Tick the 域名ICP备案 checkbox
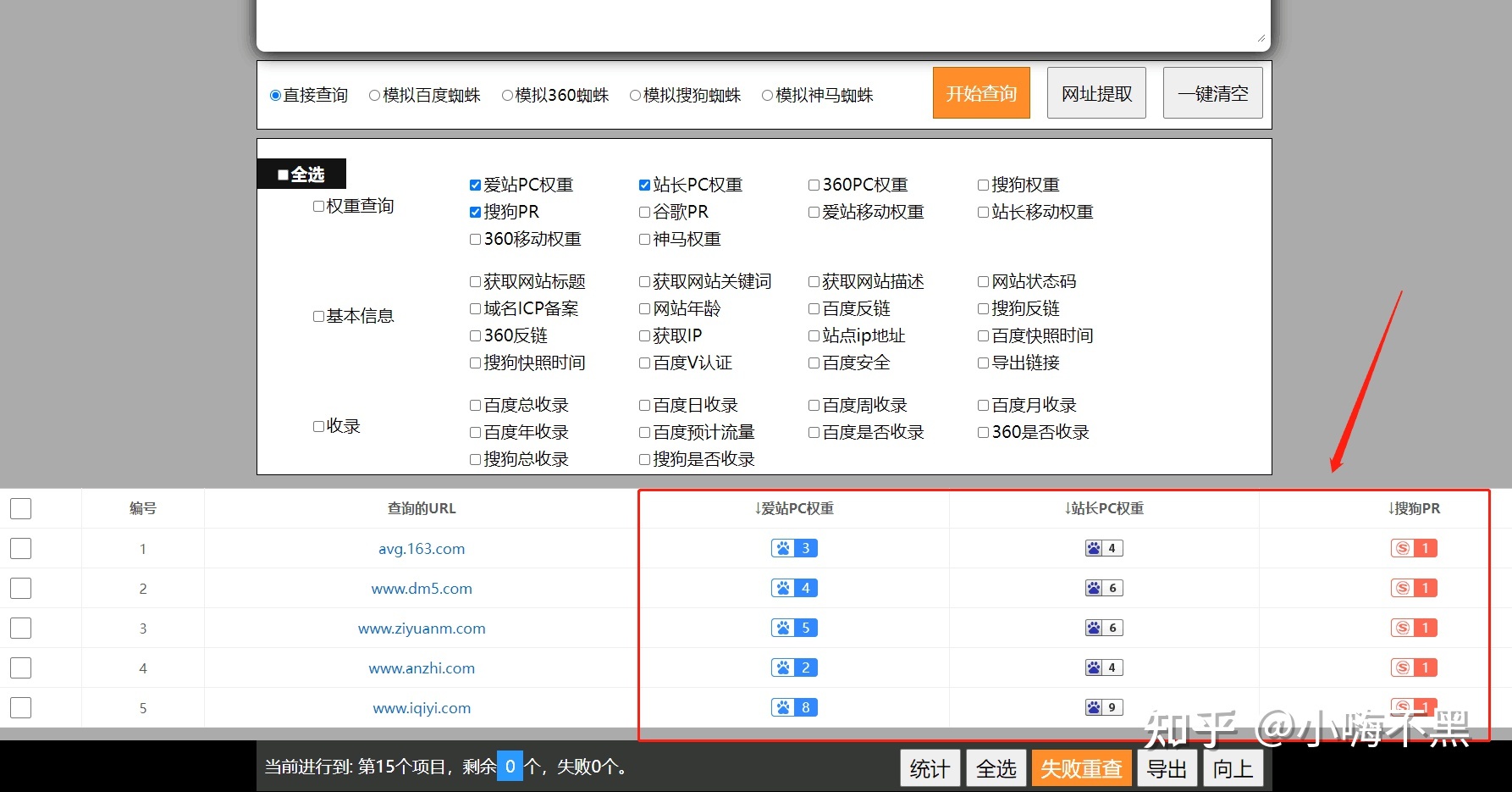The width and height of the screenshot is (1512, 792). pyautogui.click(x=475, y=308)
